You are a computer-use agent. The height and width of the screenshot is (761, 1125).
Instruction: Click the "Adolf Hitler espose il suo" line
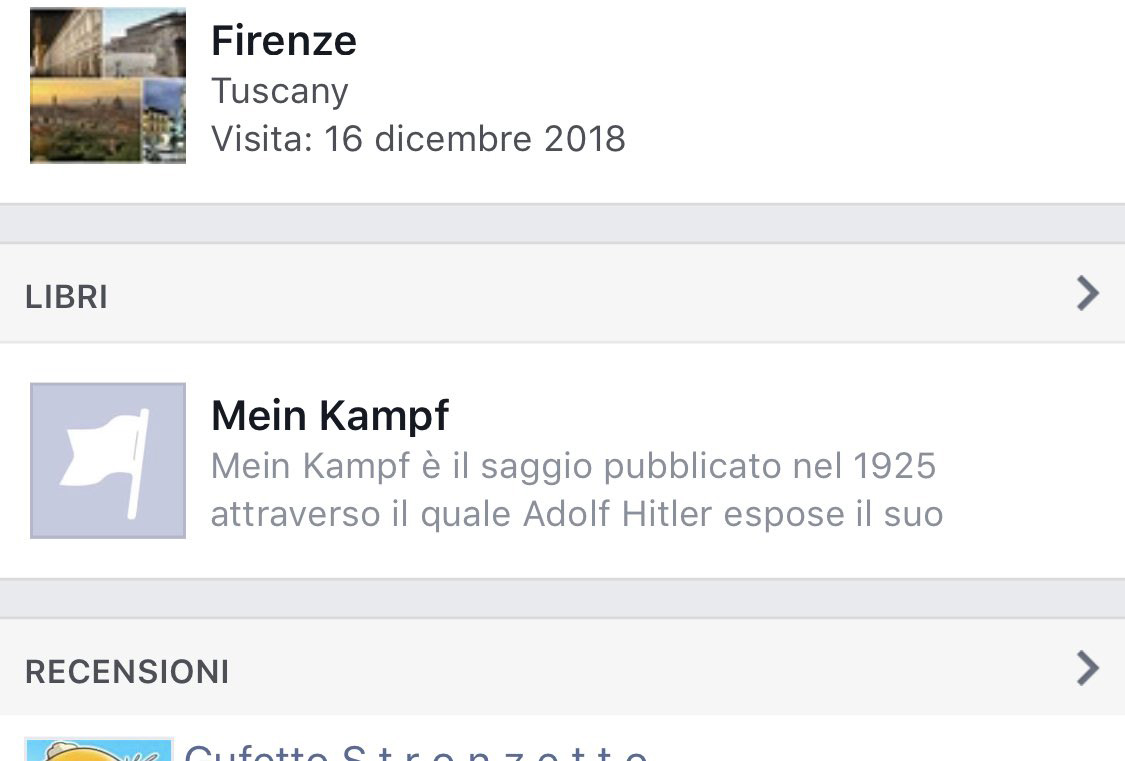point(733,514)
